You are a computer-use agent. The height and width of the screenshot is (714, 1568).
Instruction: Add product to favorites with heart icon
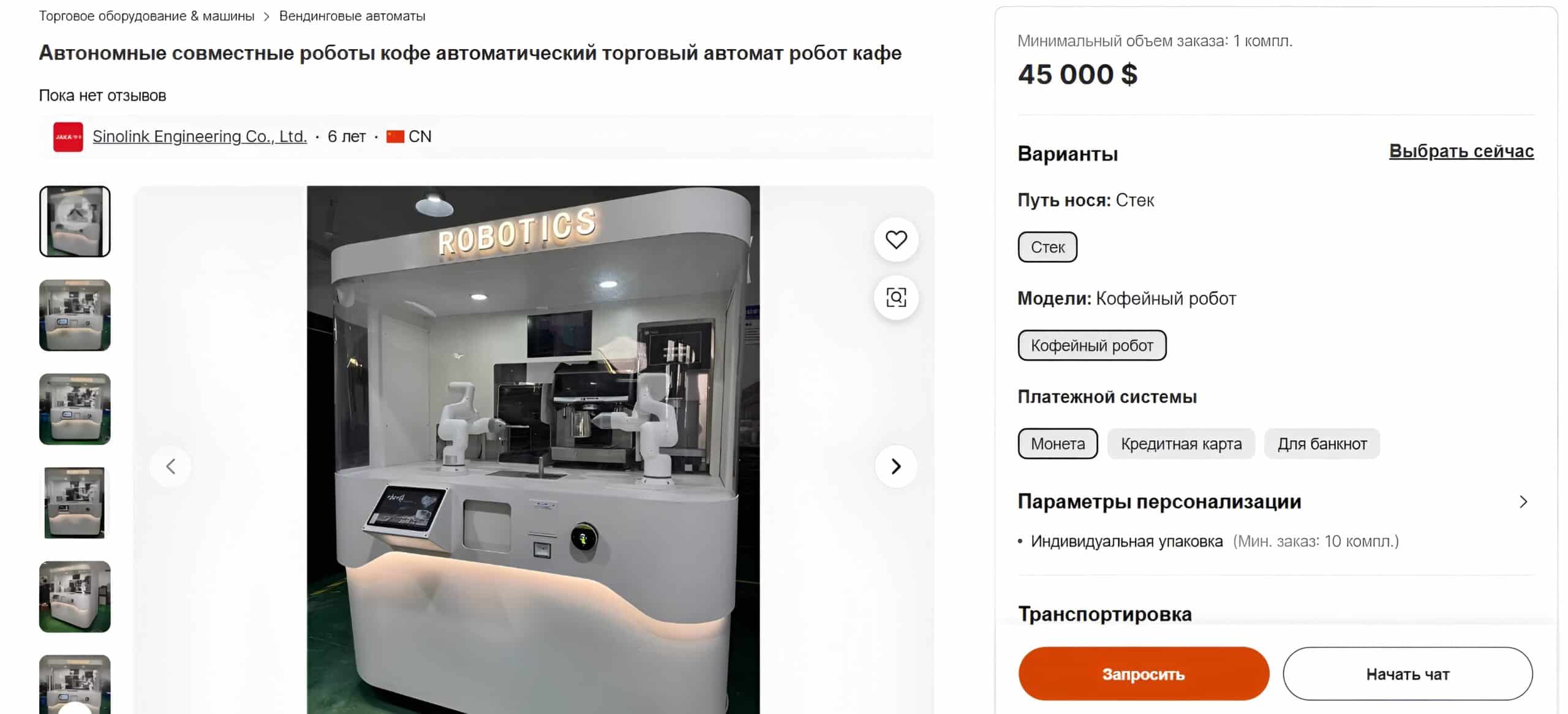coord(896,240)
